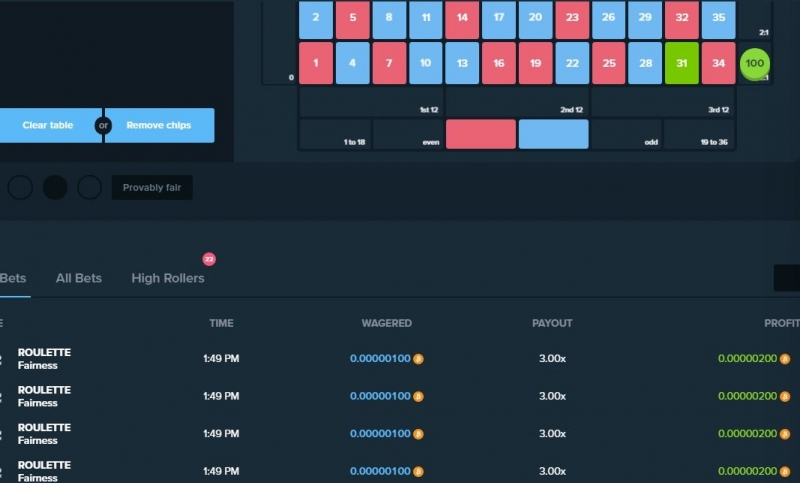Click the green 100 chip on the table
800x483 pixels.
pos(754,64)
